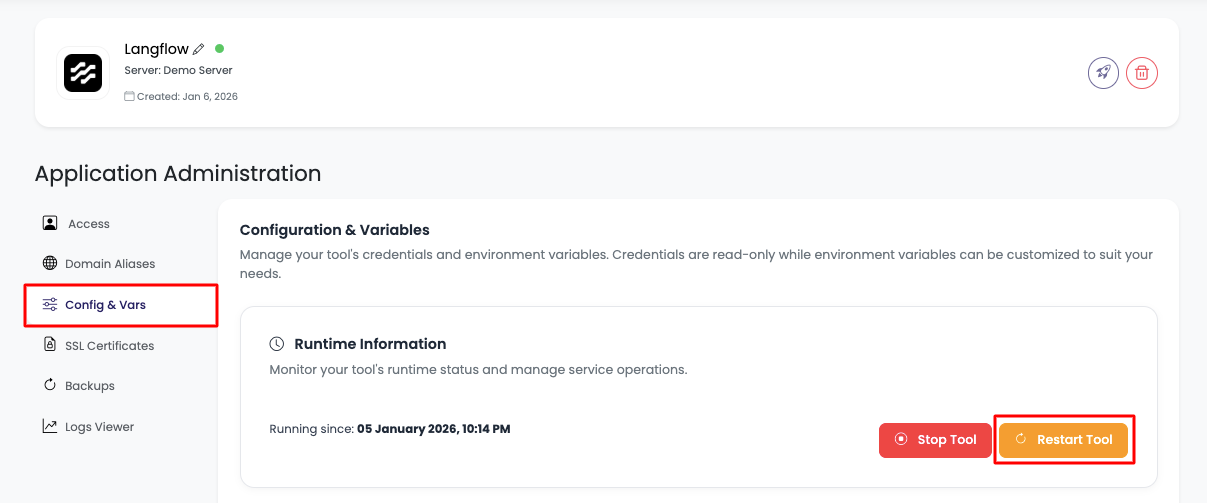The height and width of the screenshot is (503, 1207).
Task: Click the orange Restart Tool button
Action: (1063, 440)
